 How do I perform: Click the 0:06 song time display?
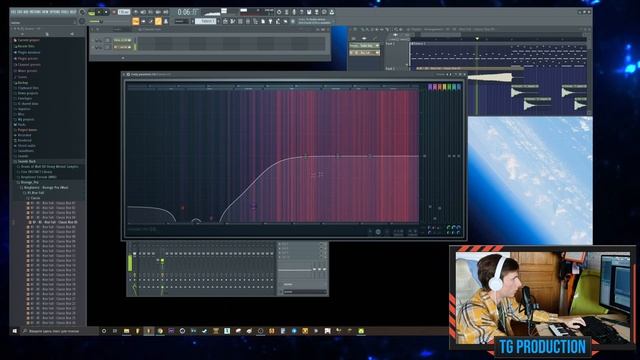[x=188, y=12]
